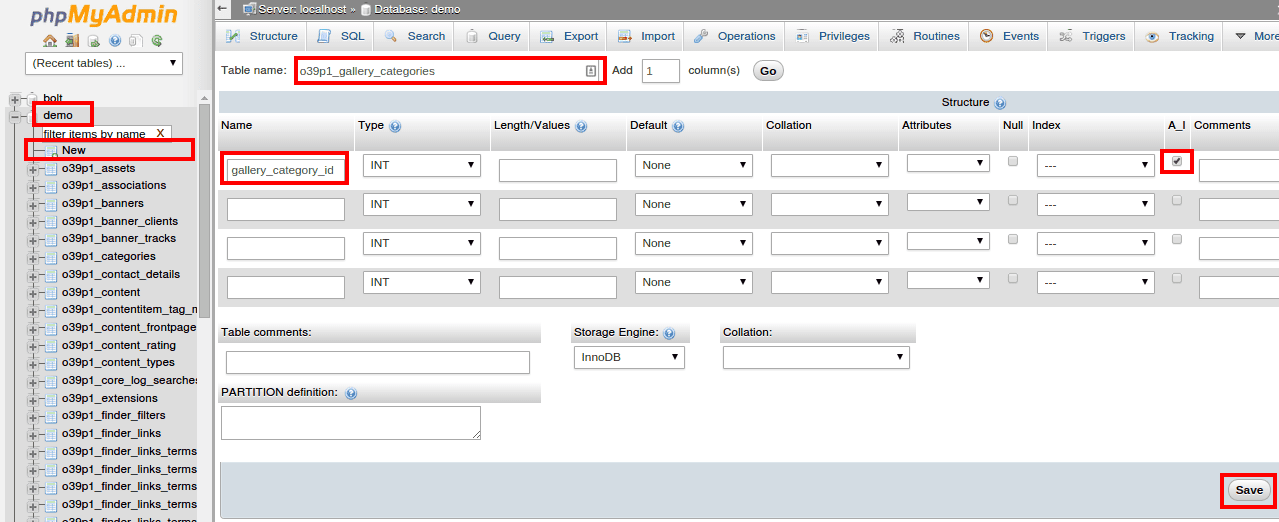Image resolution: width=1279 pixels, height=522 pixels.
Task: Open Server: localhost breadcrumb link
Action: tap(301, 9)
